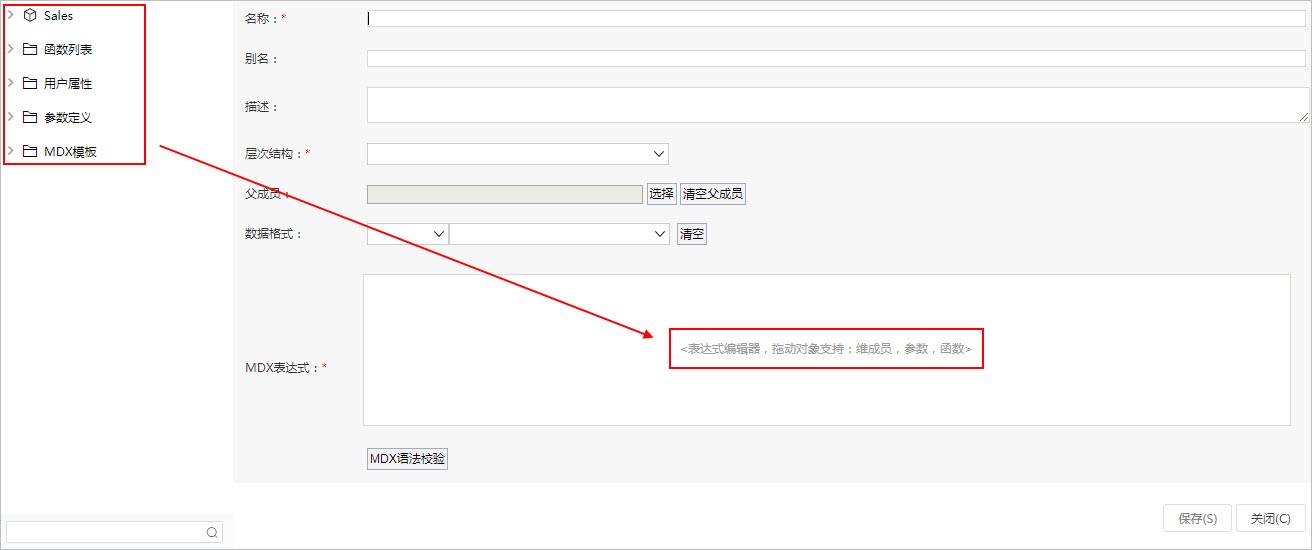Image resolution: width=1312 pixels, height=550 pixels.
Task: Open the first 数据格式 type dropdown
Action: coord(408,234)
